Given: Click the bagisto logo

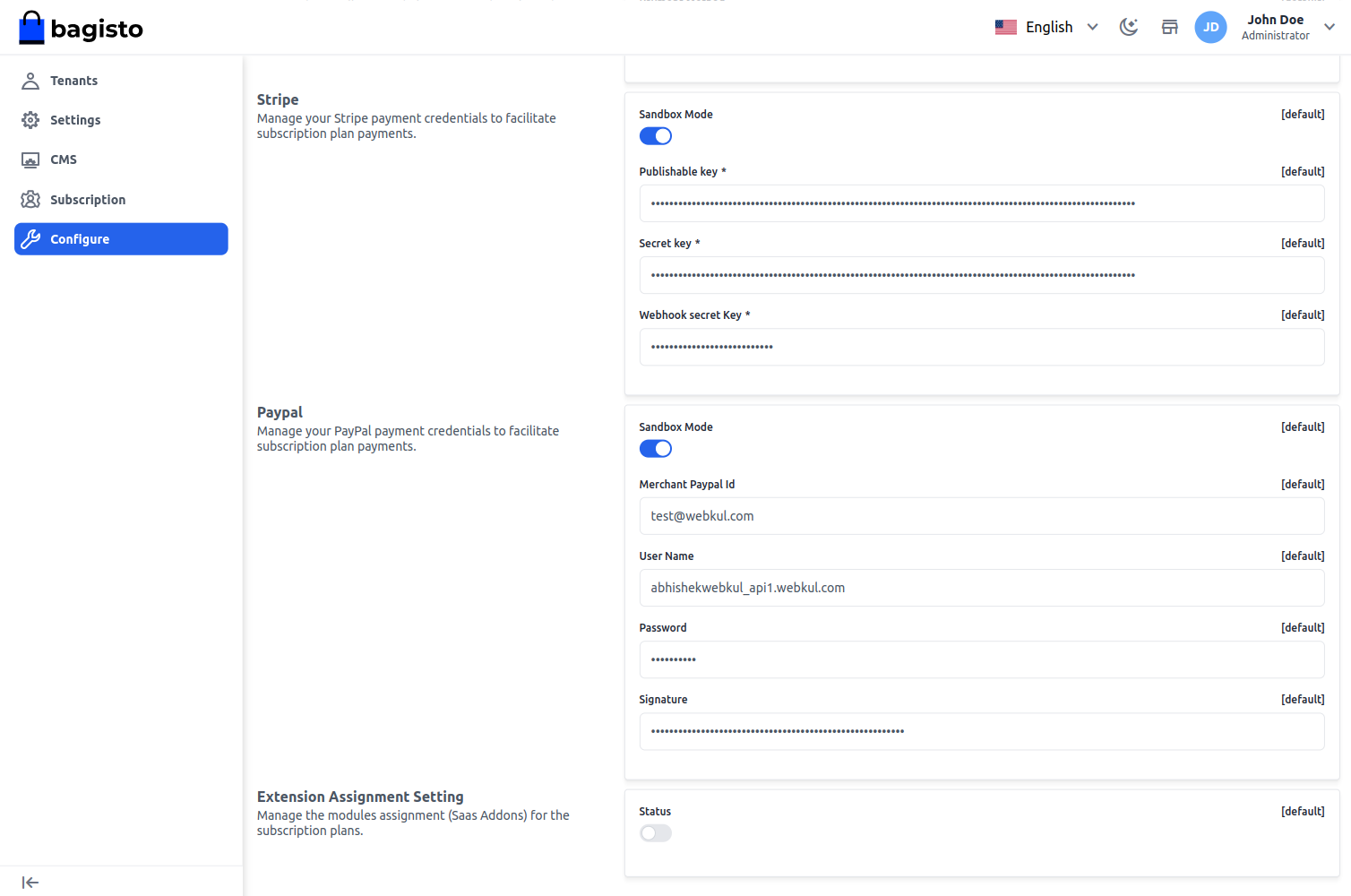Looking at the screenshot, I should pos(81,28).
